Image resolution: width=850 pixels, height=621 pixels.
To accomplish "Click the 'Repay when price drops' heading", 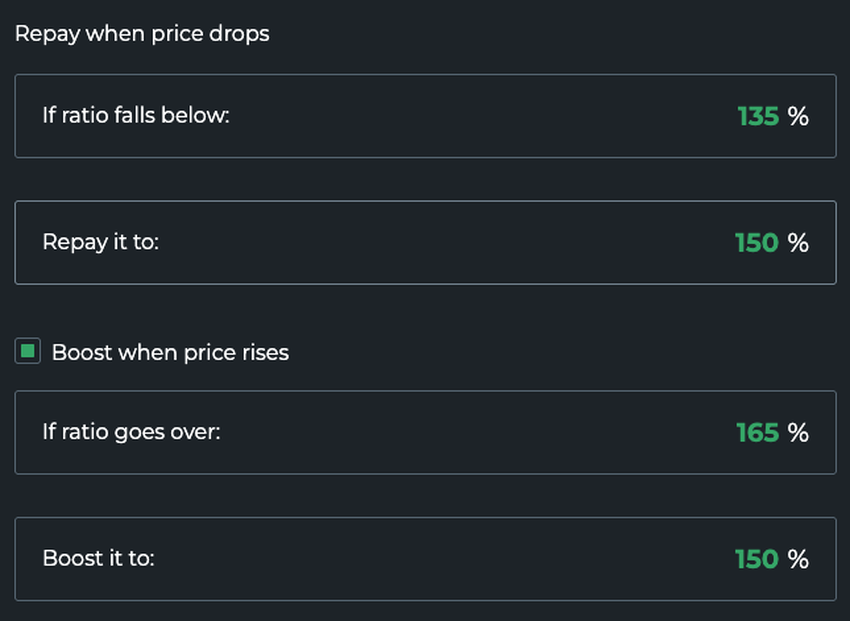I will pyautogui.click(x=142, y=33).
